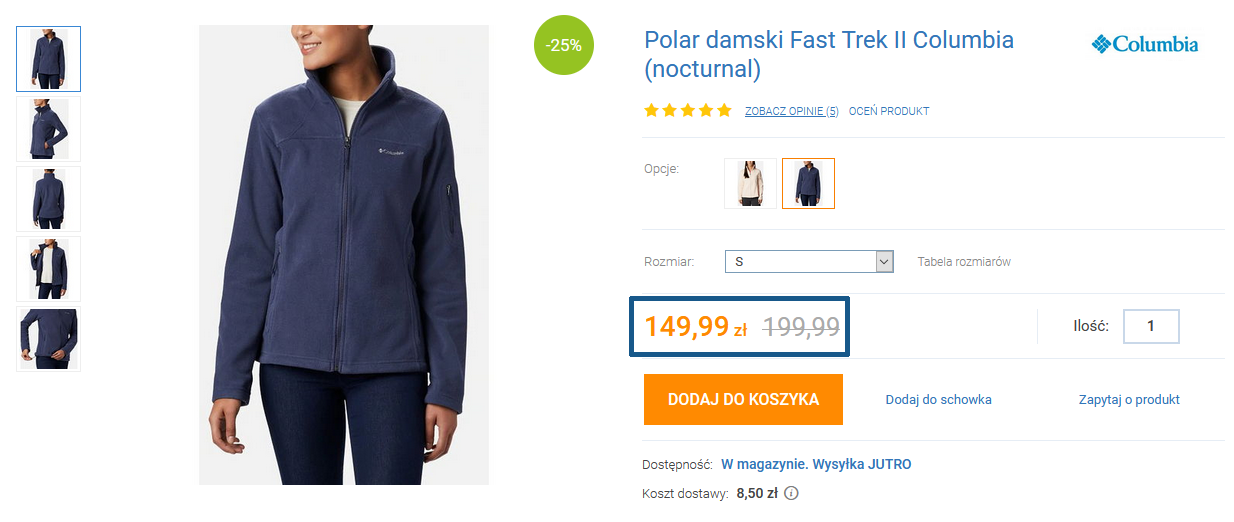Show the back-view jacket thumbnail
This screenshot has width=1234, height=522.
[x=48, y=199]
